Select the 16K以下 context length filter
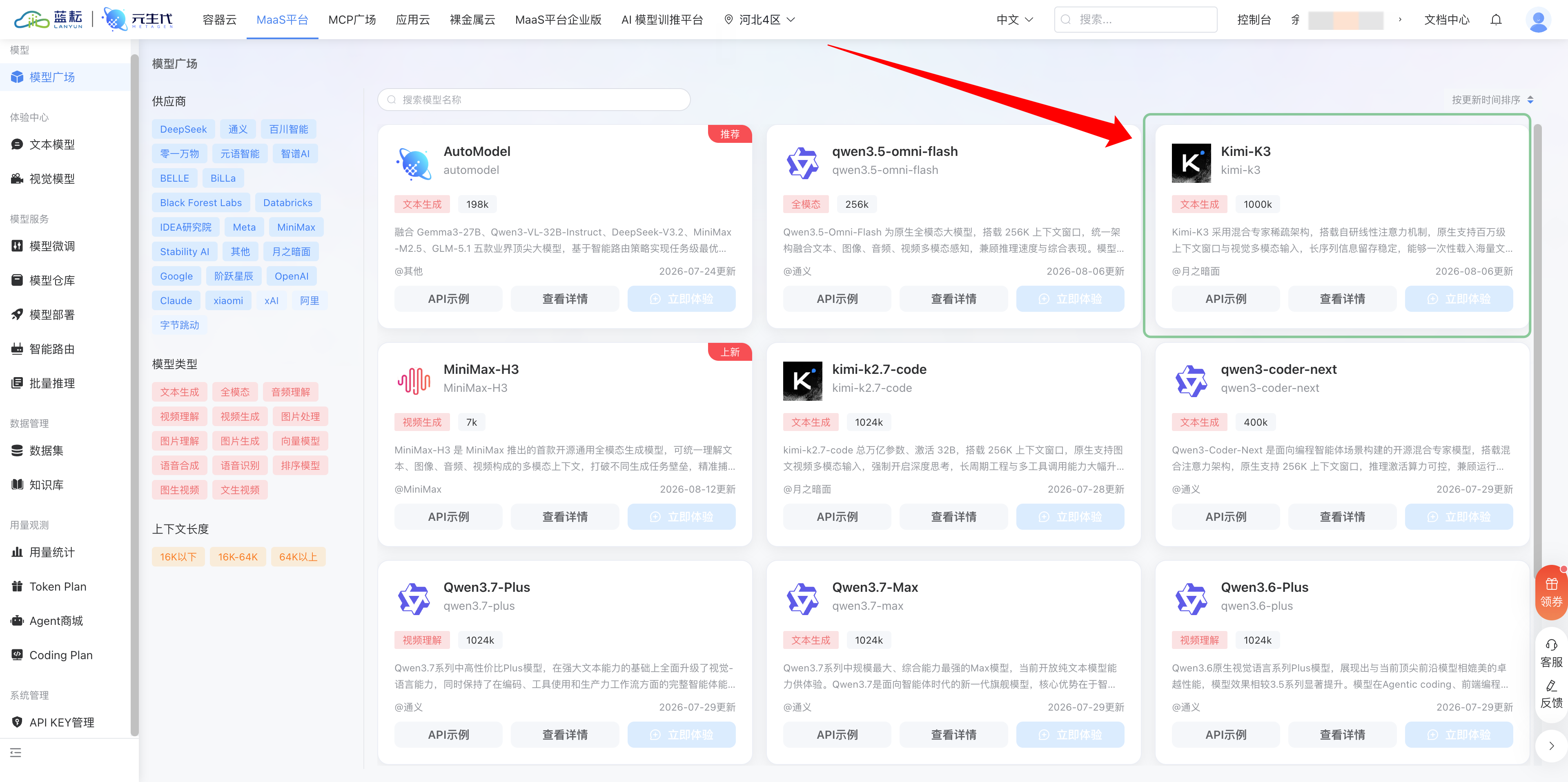The height and width of the screenshot is (782, 1568). tap(178, 557)
